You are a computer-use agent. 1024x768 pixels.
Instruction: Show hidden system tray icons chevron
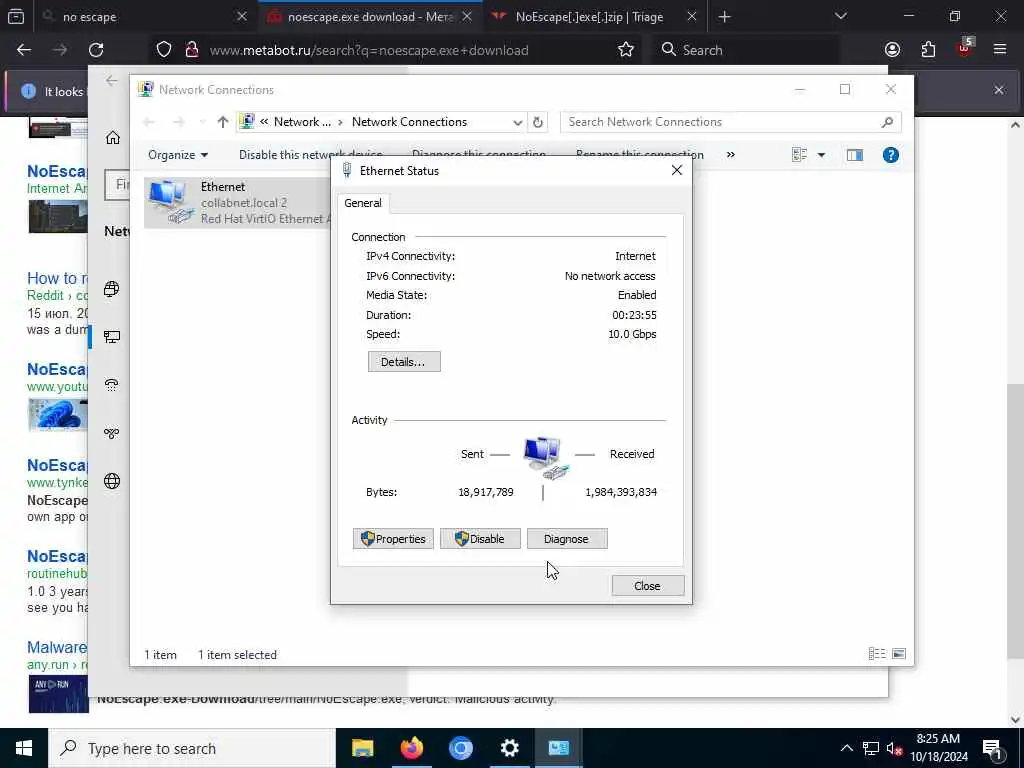846,748
